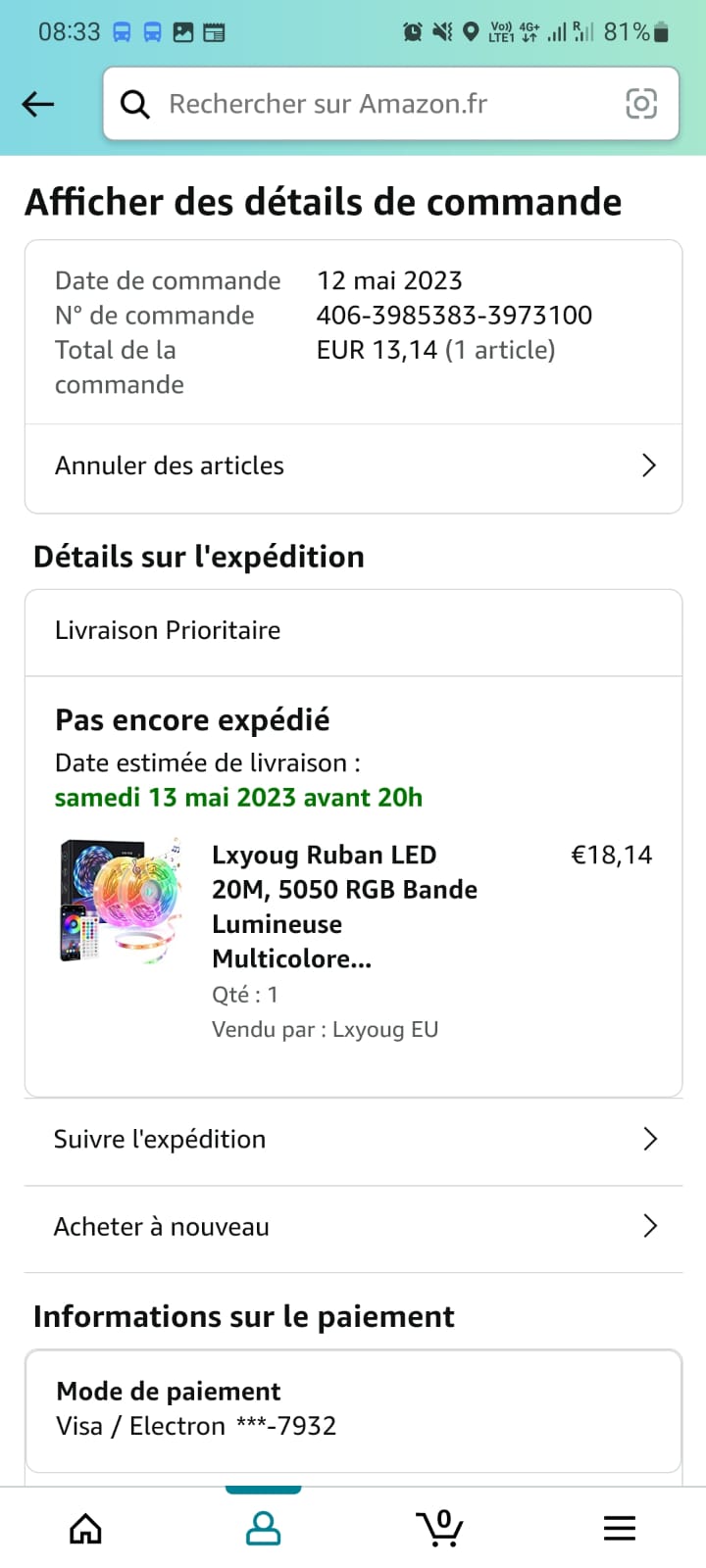Open the hamburger menu icon
Image resolution: width=706 pixels, height=1568 pixels.
click(619, 1528)
